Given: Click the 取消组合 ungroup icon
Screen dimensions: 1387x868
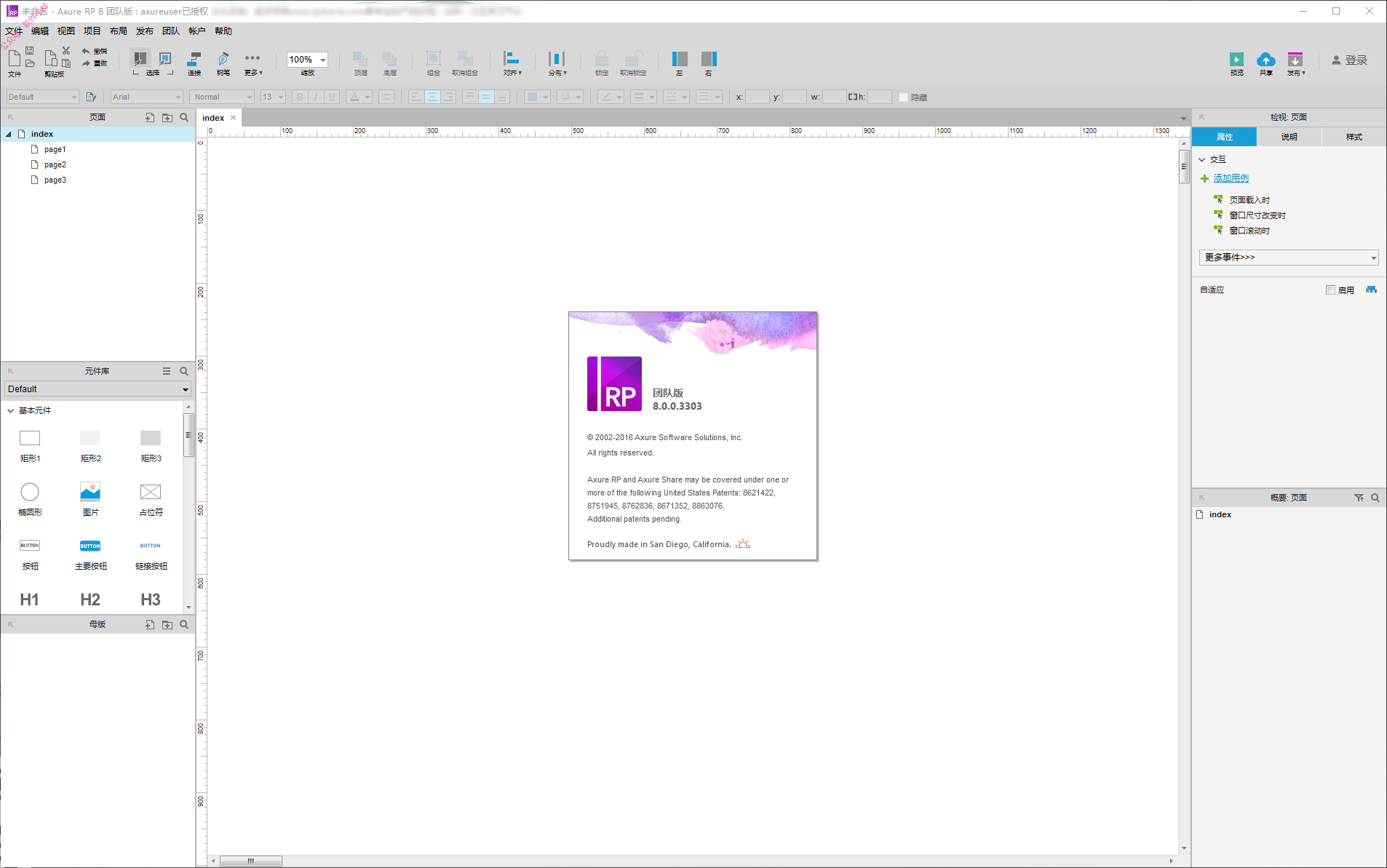Looking at the screenshot, I should coord(465,59).
